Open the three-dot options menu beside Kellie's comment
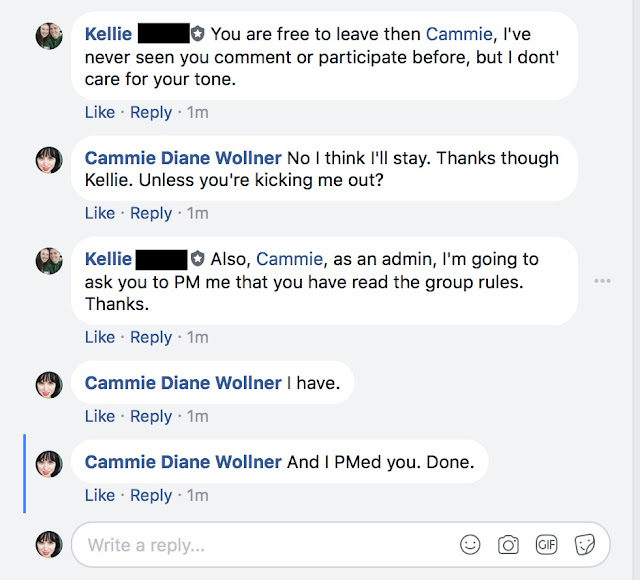640x580 pixels. [602, 281]
